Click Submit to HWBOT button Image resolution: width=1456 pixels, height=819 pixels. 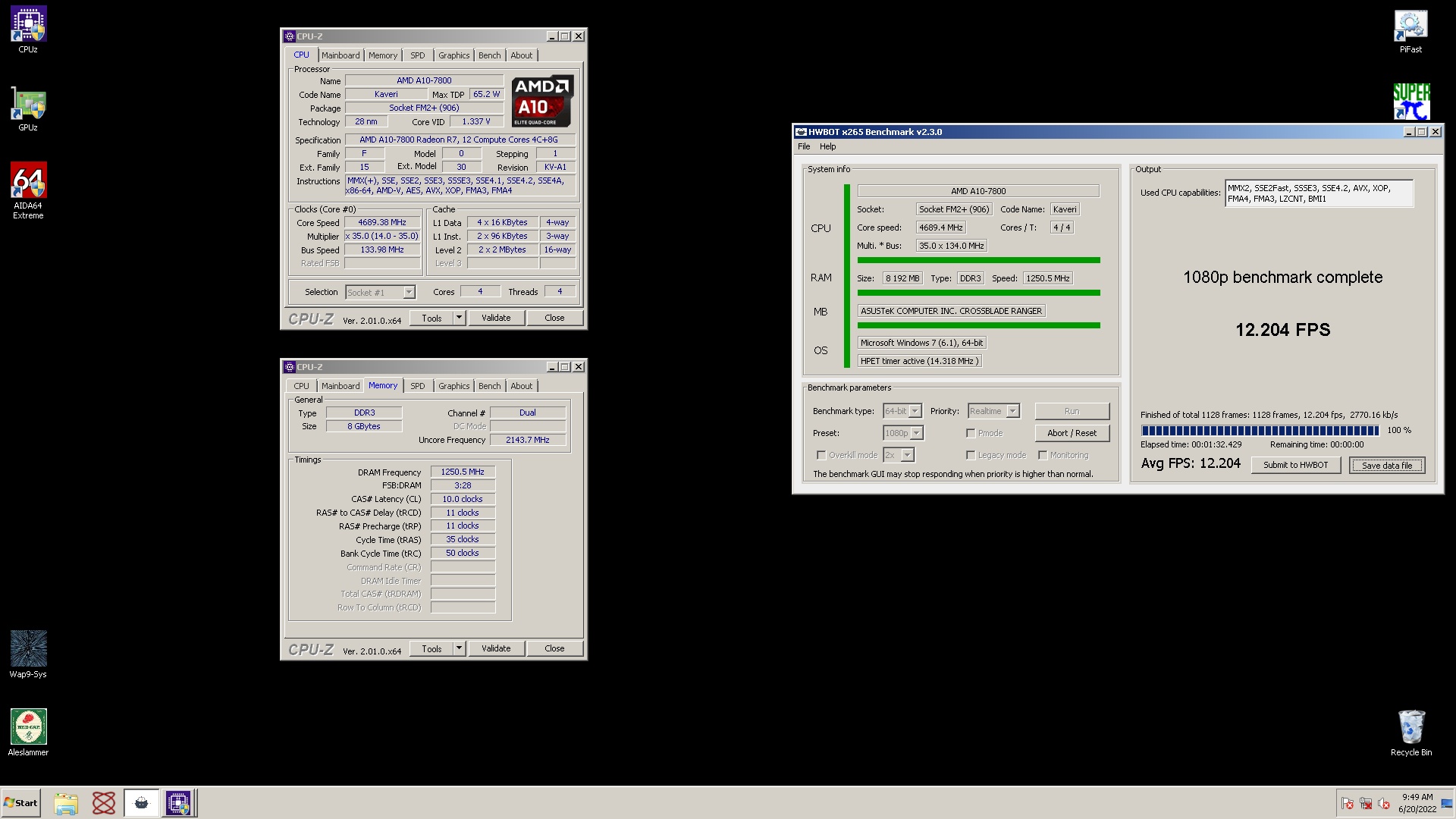tap(1295, 465)
